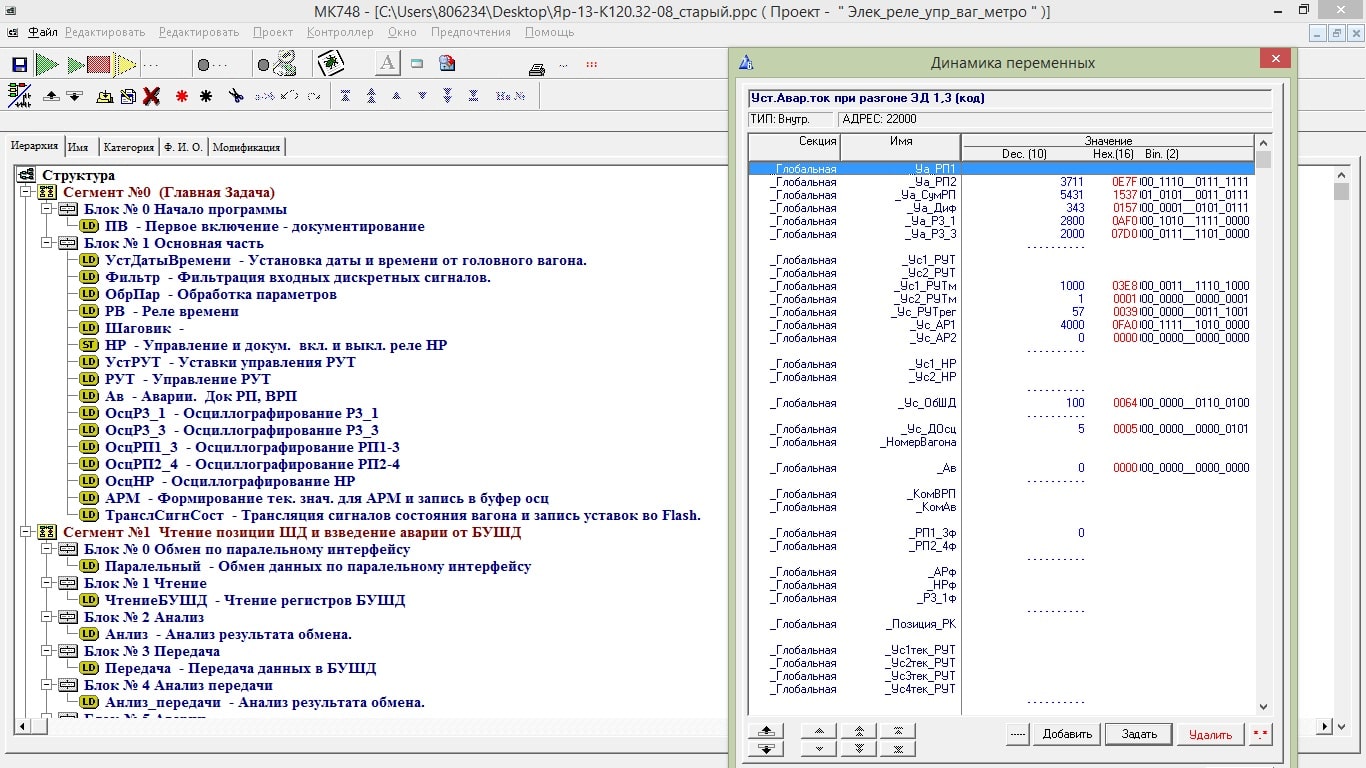
Task: Select the scissors cut icon
Action: (236, 96)
